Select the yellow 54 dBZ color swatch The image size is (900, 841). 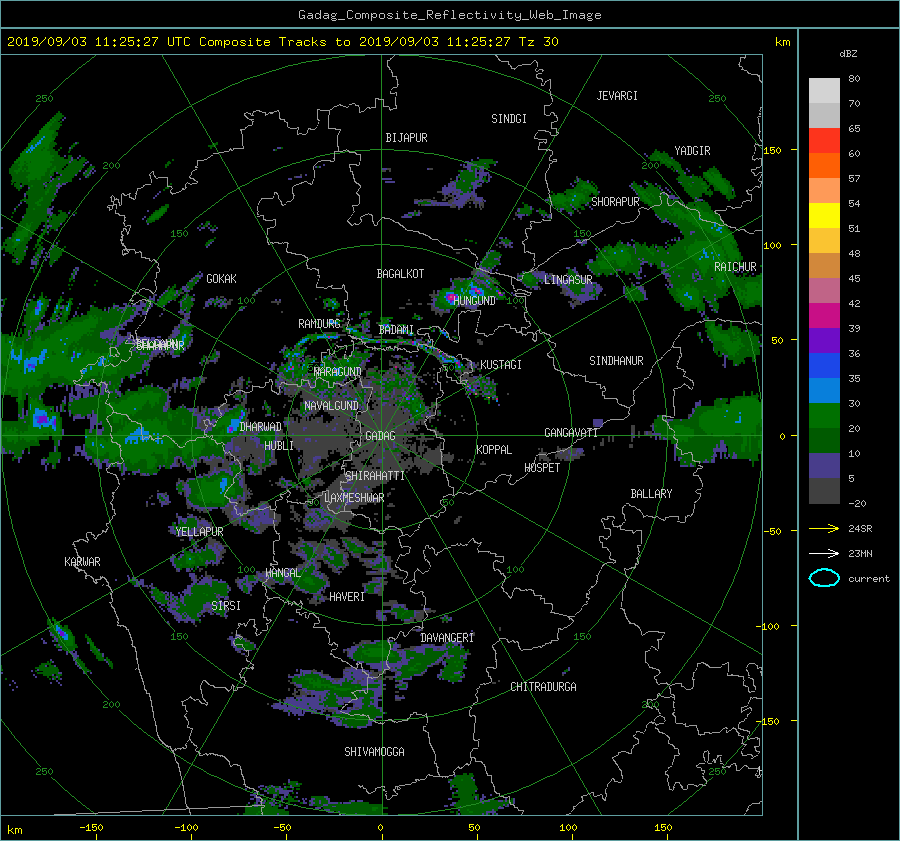[x=824, y=215]
